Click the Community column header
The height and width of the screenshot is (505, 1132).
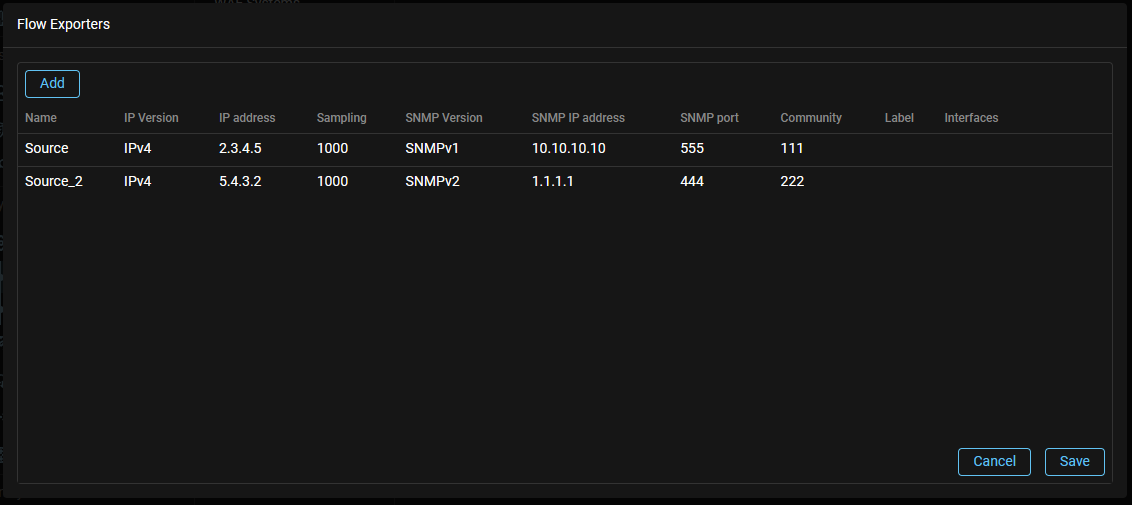pyautogui.click(x=811, y=118)
